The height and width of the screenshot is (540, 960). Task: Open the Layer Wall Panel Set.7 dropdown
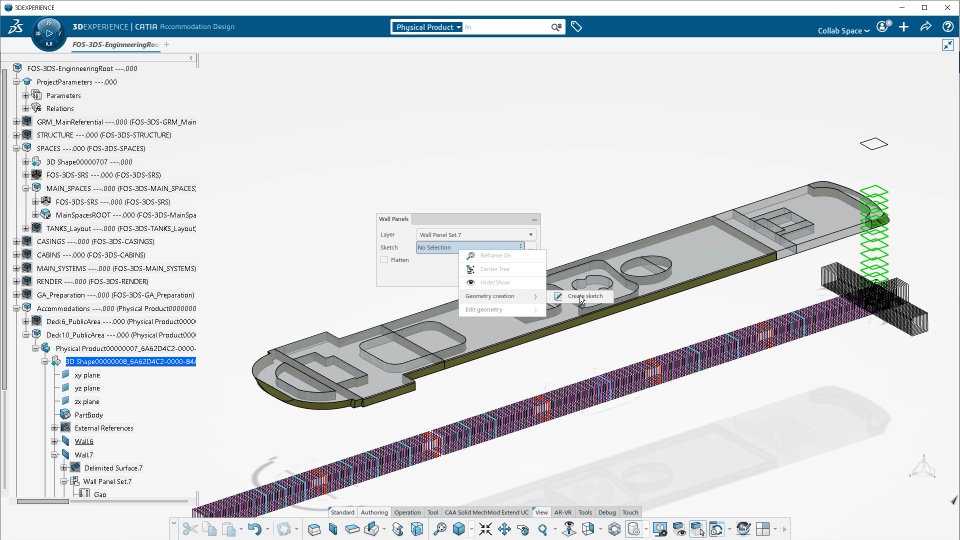tap(476, 234)
